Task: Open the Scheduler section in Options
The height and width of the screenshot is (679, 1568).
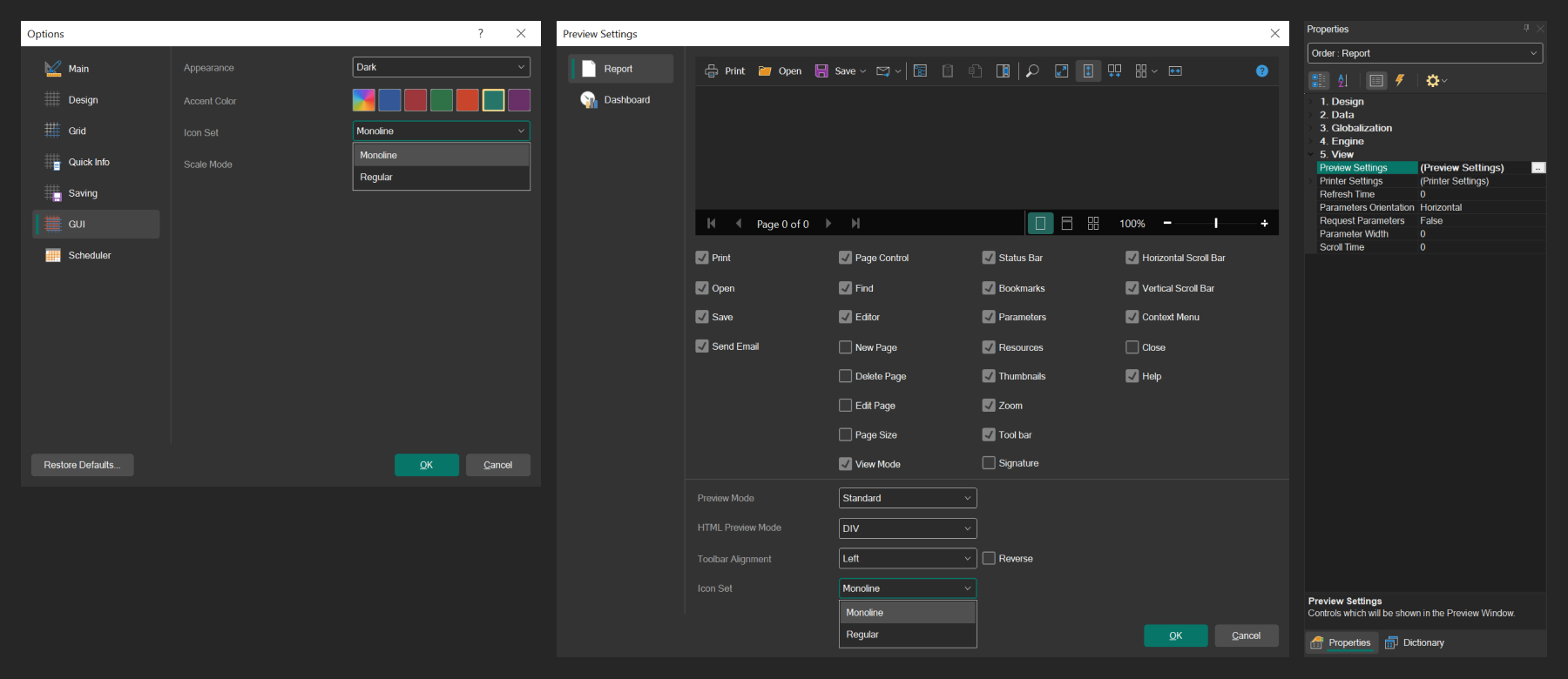Action: [x=96, y=255]
